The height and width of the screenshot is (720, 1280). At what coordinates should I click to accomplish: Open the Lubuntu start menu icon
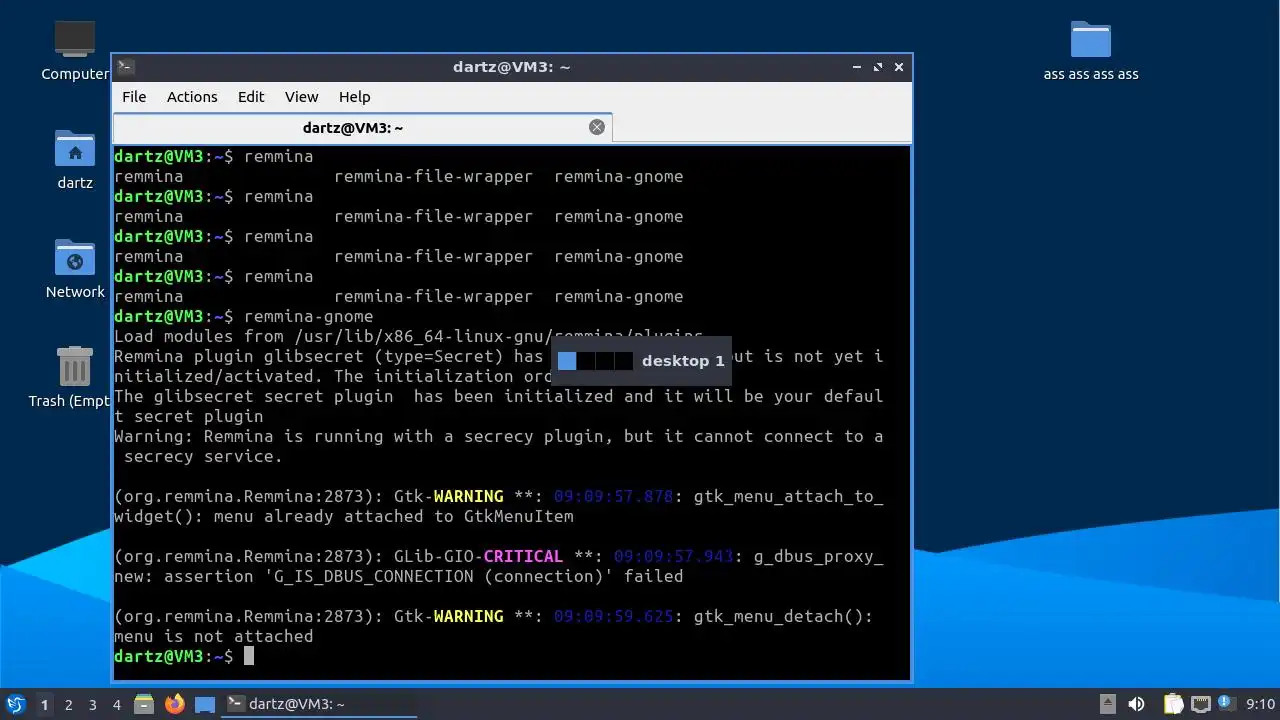click(x=15, y=704)
